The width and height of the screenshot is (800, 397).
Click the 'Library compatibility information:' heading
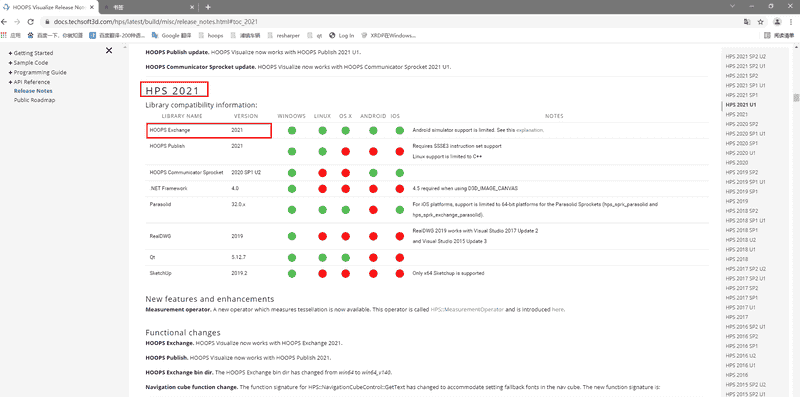pos(201,105)
